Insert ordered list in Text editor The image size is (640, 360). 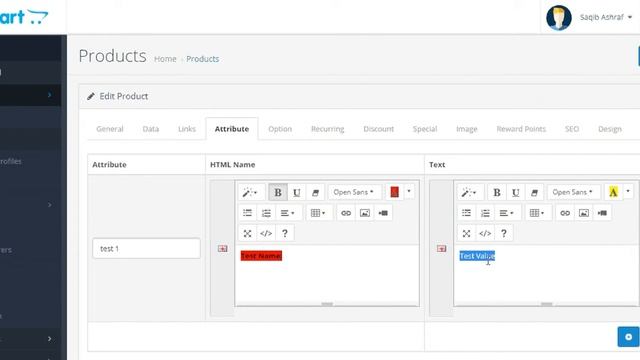tap(485, 213)
